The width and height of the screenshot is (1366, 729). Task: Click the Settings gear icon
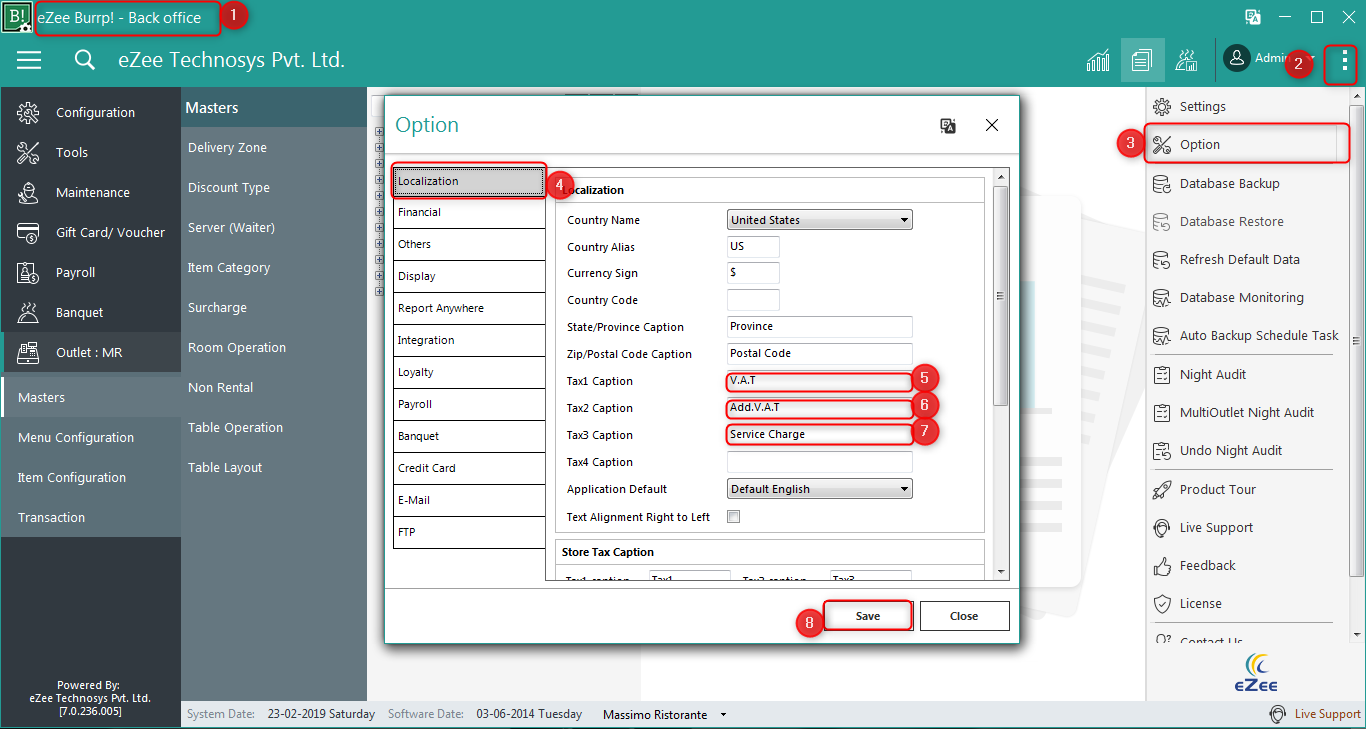click(1162, 107)
